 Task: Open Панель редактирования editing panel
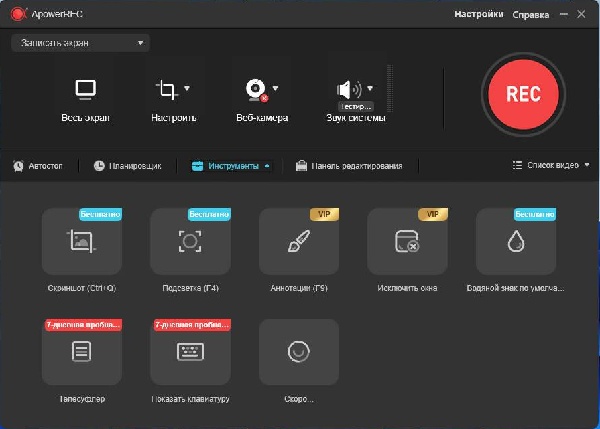coord(349,166)
